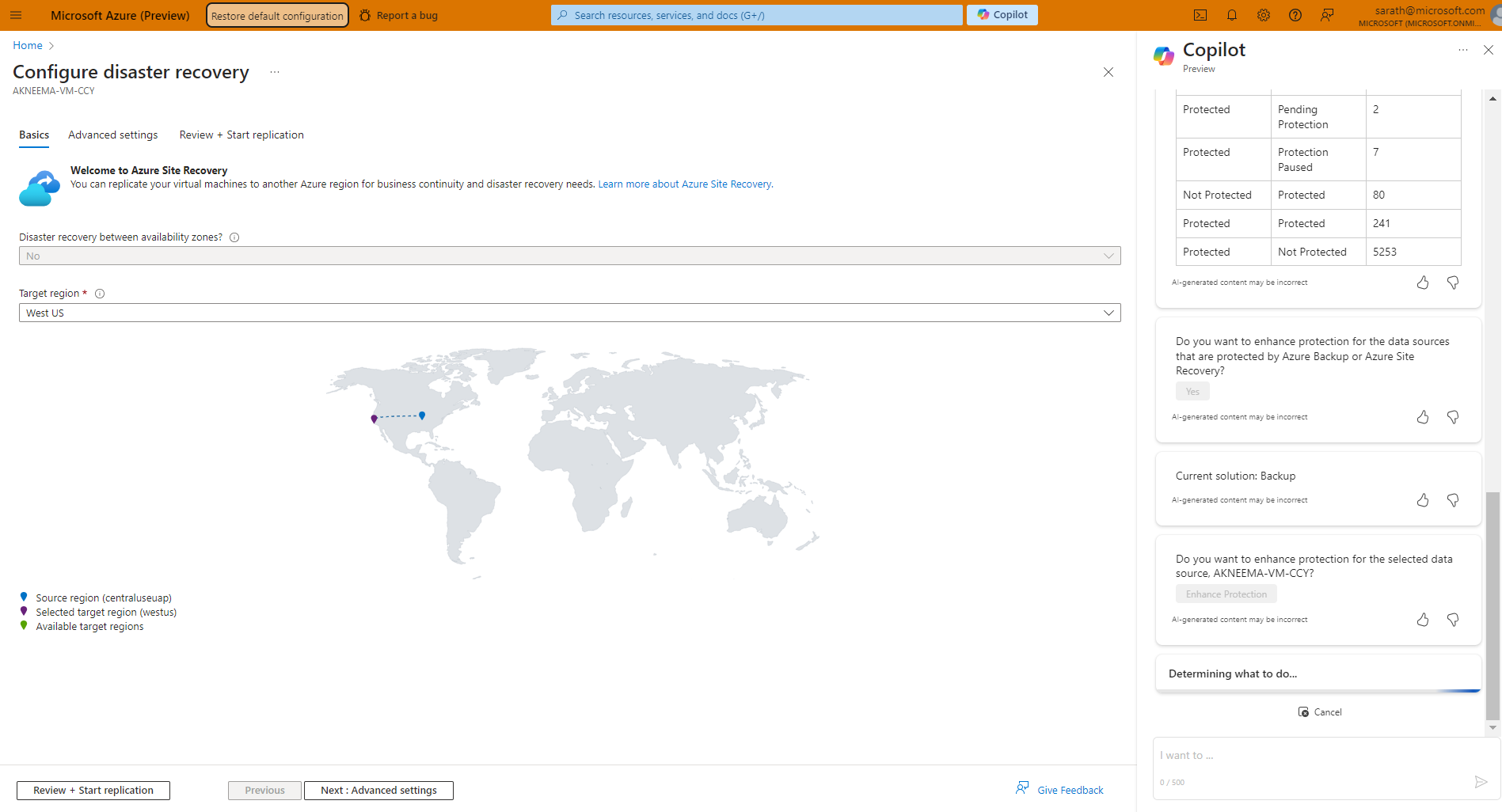The width and height of the screenshot is (1502, 812).
Task: Open the portal hamburger menu
Action: click(x=16, y=15)
